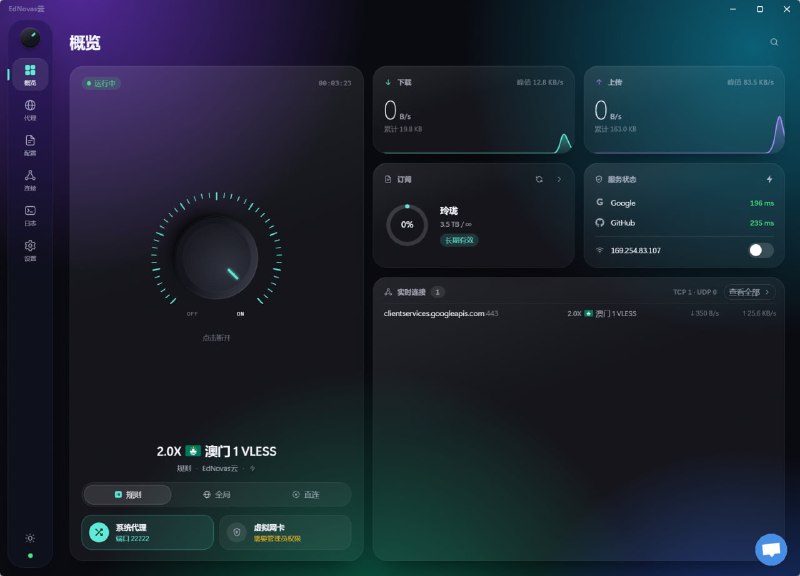Click the GitHub icon in 服务状态 card
This screenshot has width=800, height=576.
coord(599,222)
